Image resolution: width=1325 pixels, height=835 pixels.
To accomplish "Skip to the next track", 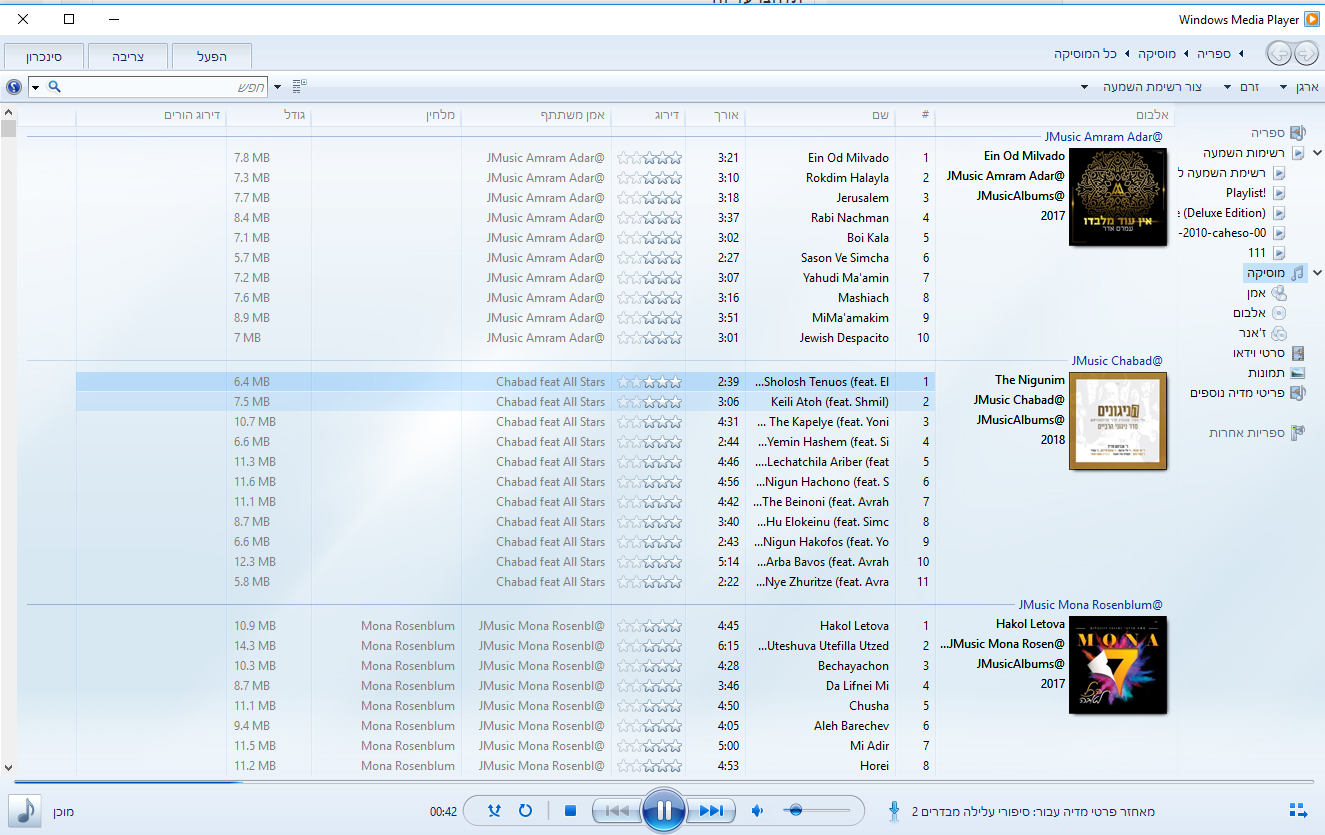I will [x=709, y=811].
